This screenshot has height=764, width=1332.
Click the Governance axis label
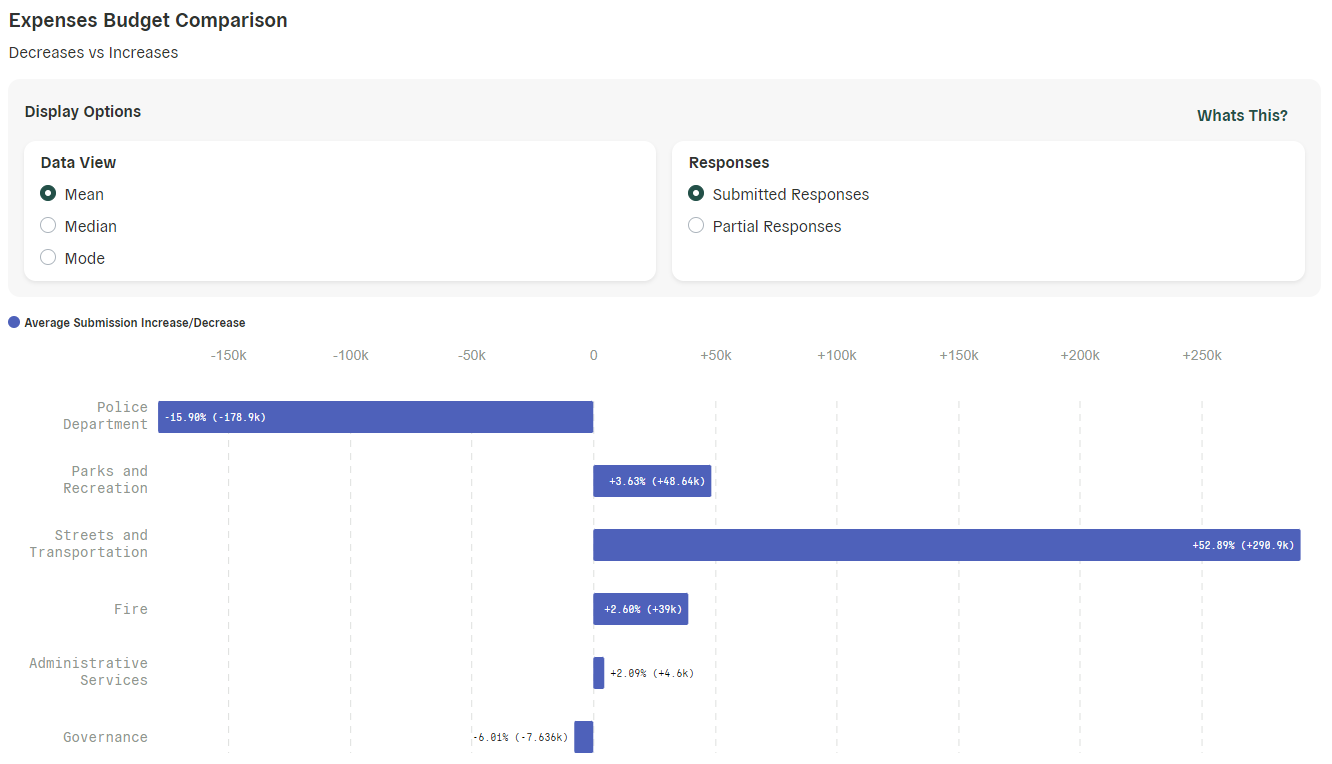click(105, 737)
